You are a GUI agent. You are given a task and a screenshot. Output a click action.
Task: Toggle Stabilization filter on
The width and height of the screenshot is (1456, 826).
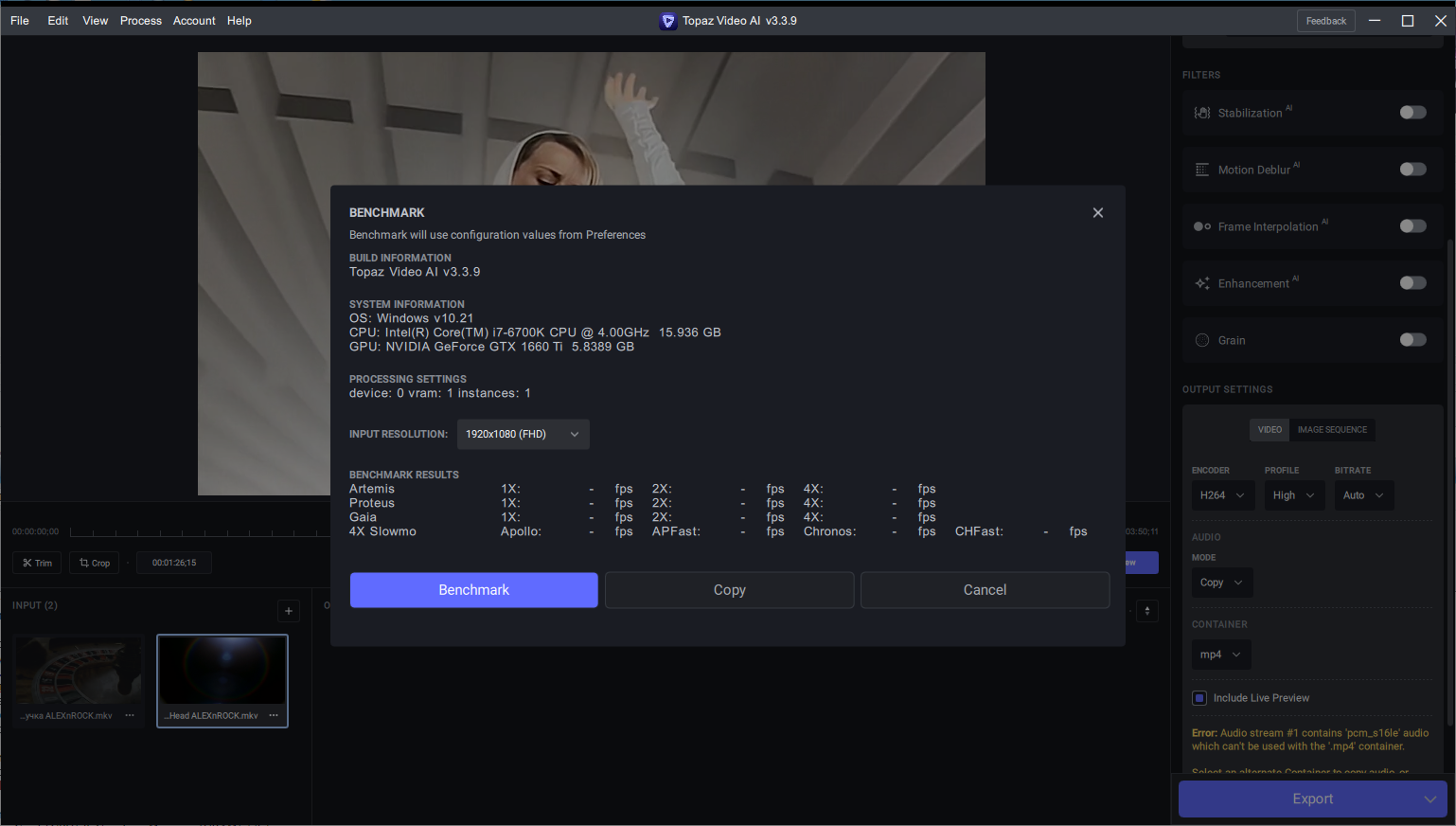(x=1412, y=113)
